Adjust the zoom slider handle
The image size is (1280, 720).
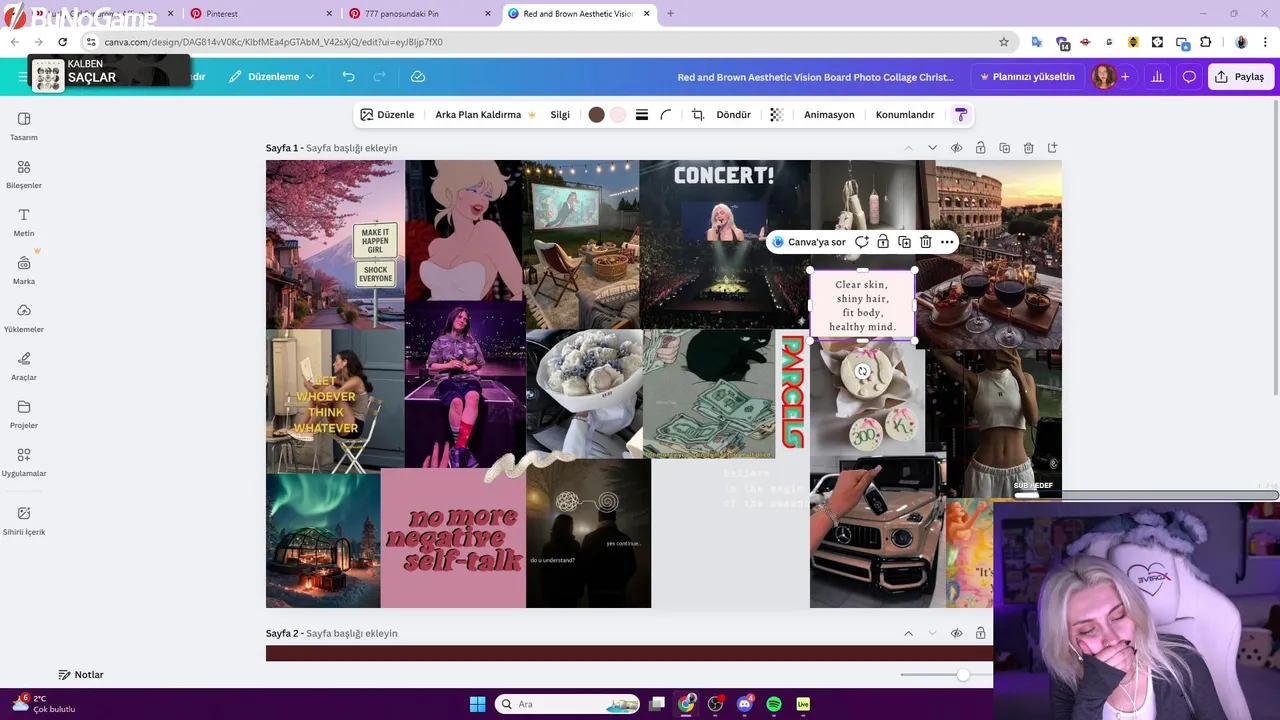963,675
